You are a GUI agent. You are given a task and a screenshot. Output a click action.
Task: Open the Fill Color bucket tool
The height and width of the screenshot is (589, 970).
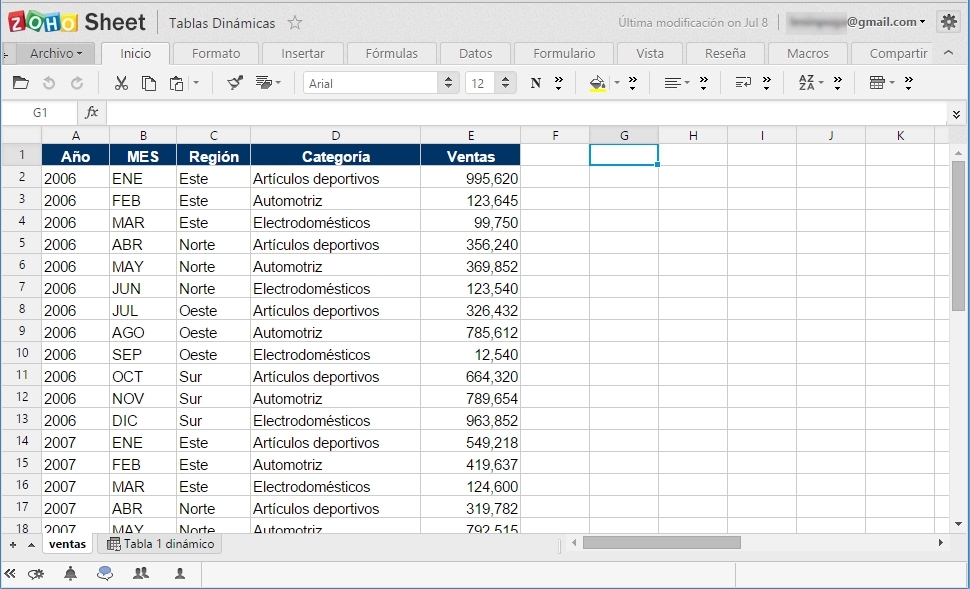pos(598,83)
